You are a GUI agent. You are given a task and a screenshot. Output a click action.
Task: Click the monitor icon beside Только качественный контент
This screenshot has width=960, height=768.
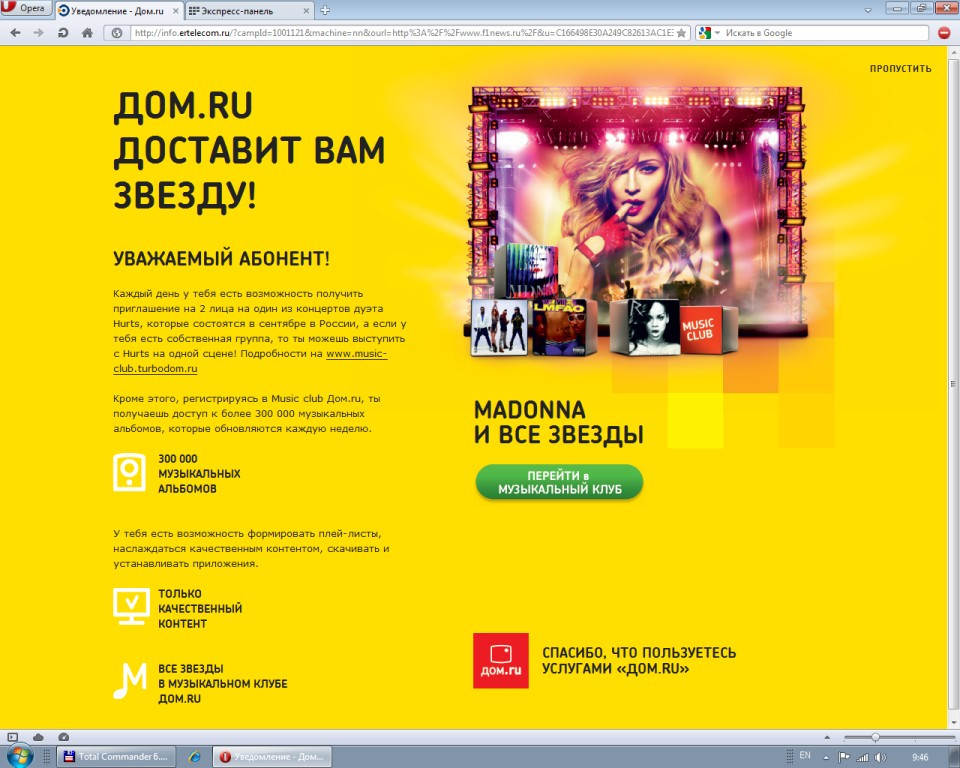point(131,606)
